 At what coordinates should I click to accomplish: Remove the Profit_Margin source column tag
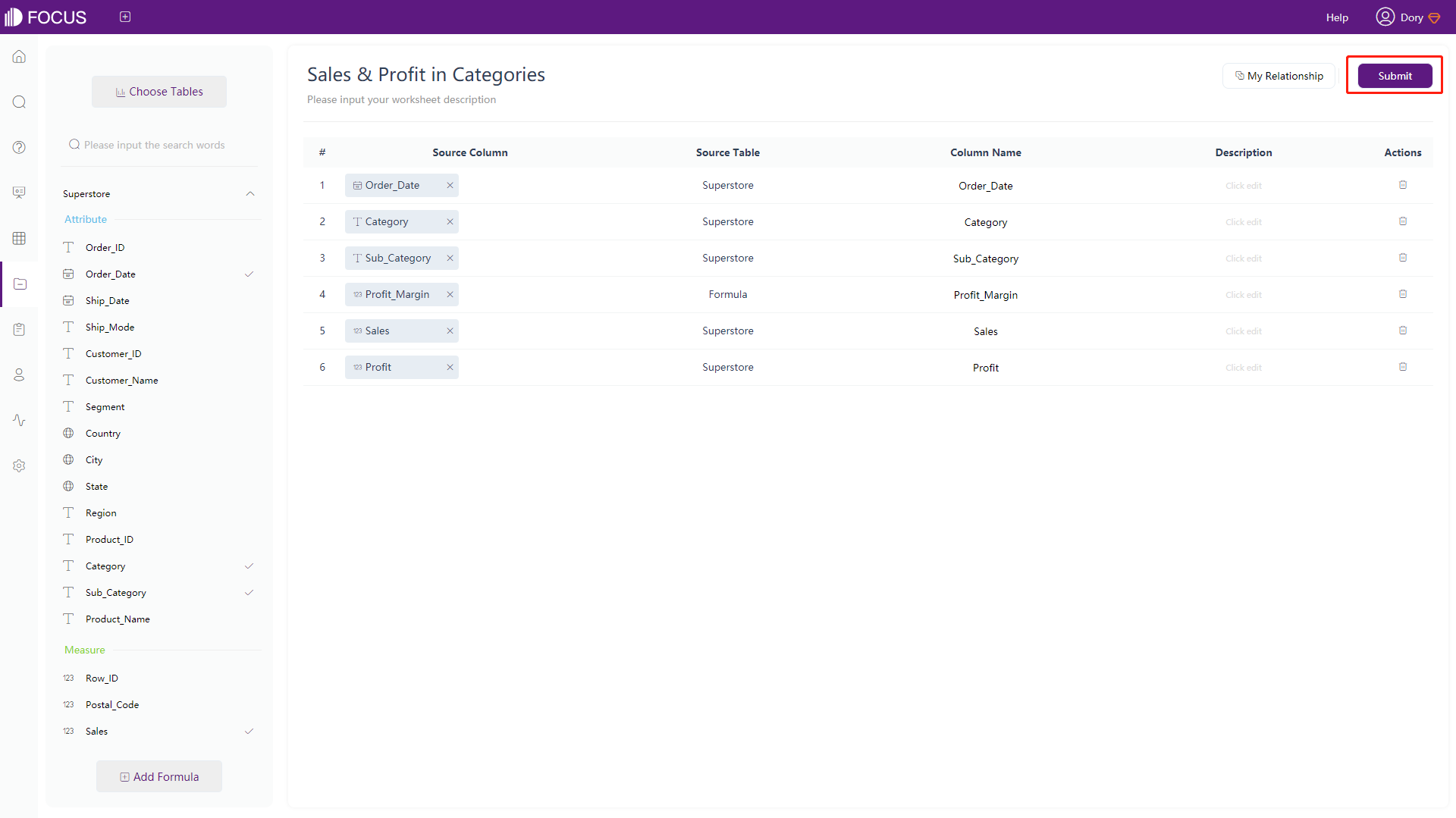click(x=450, y=294)
